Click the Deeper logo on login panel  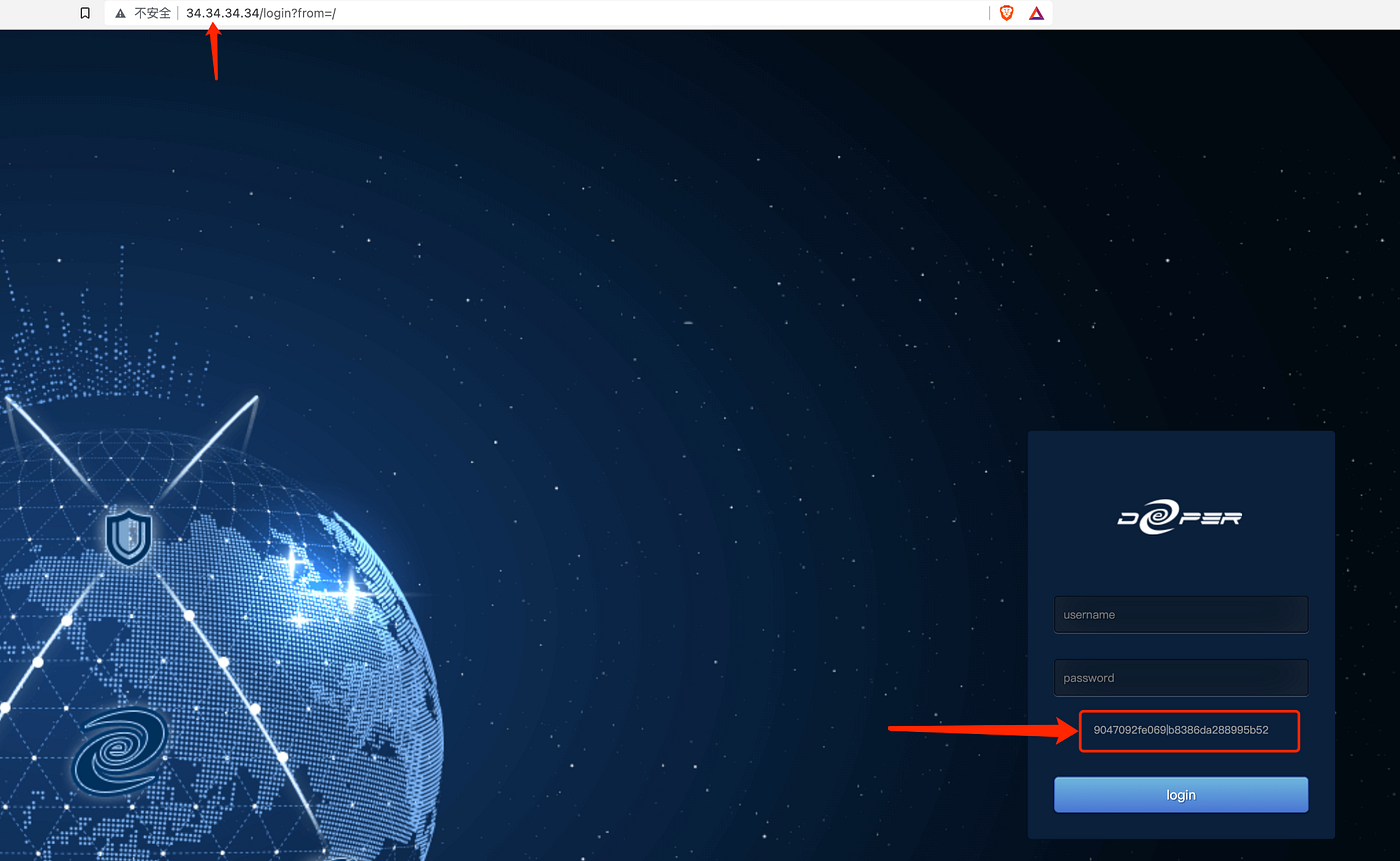(x=1180, y=518)
